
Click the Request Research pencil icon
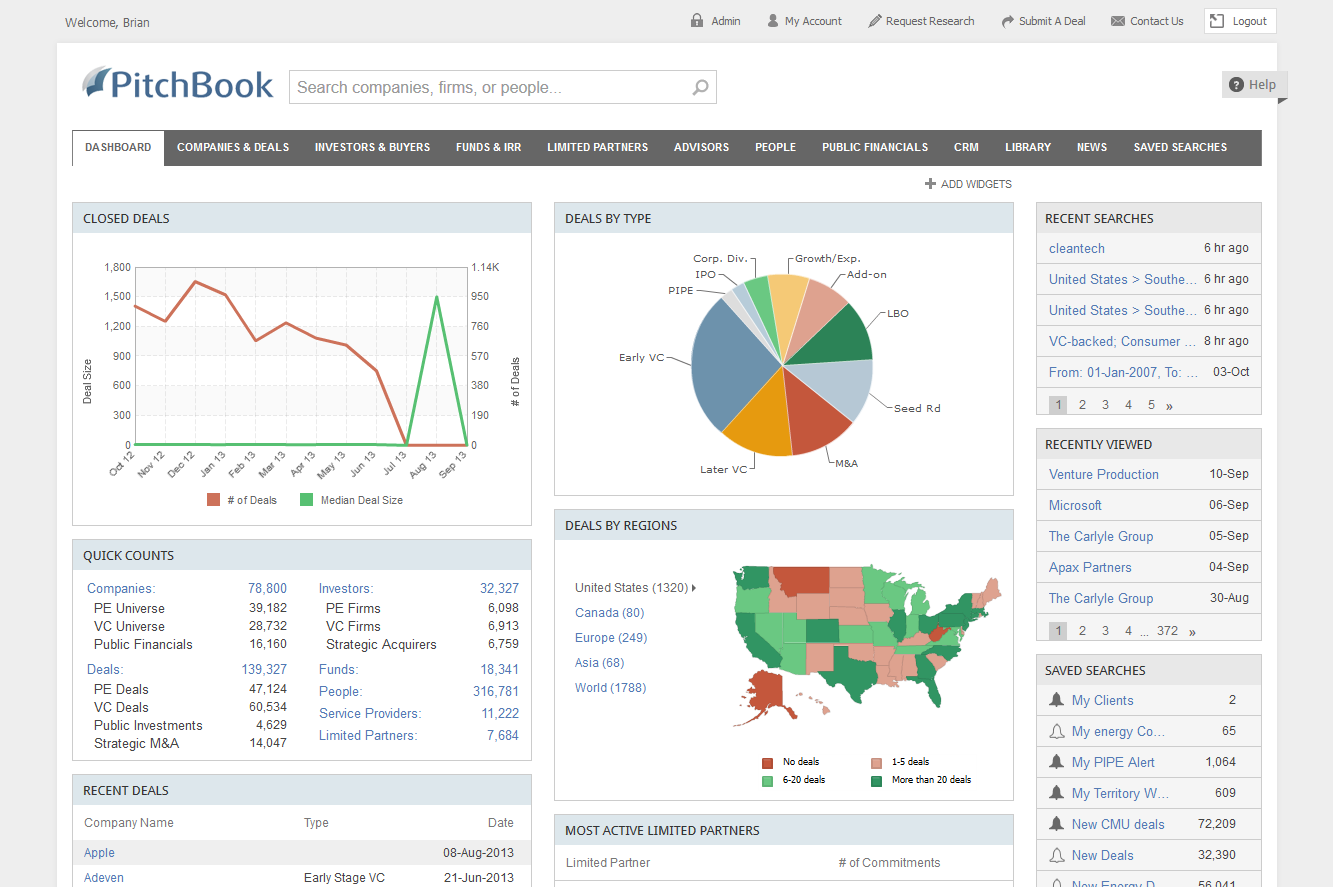875,21
